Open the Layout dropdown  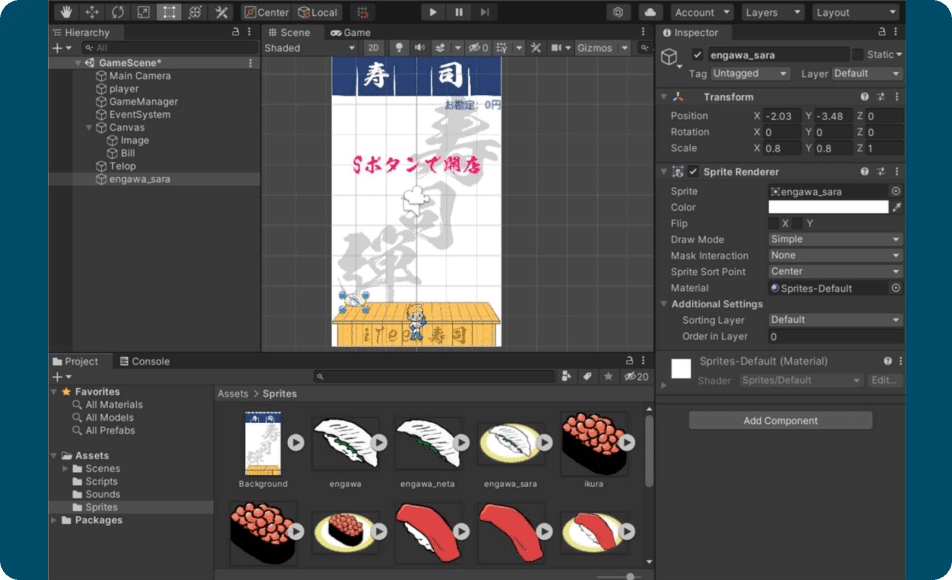pos(854,12)
